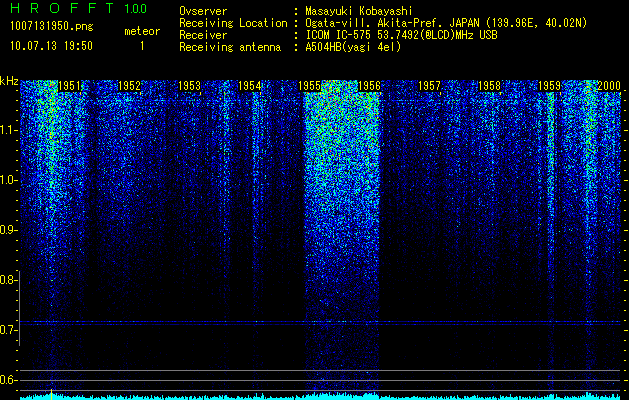Click the Ogata-vill. Akita-Pref. JAPAN location text
This screenshot has width=629, height=400.
coord(446,23)
